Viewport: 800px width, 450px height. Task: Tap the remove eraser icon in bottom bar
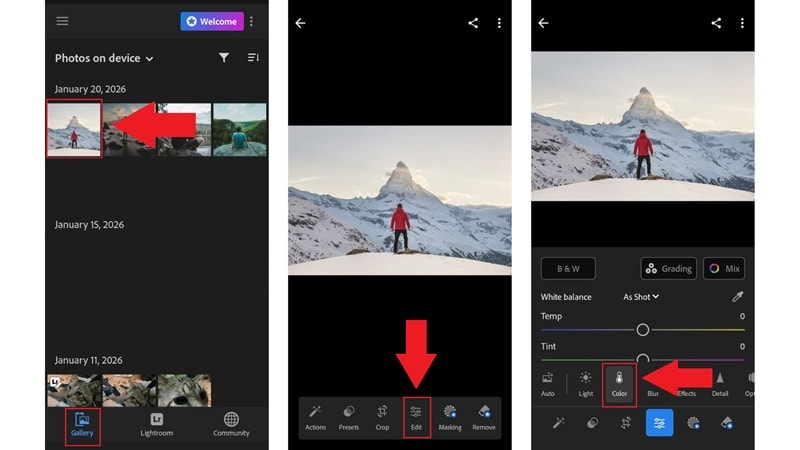pyautogui.click(x=727, y=422)
